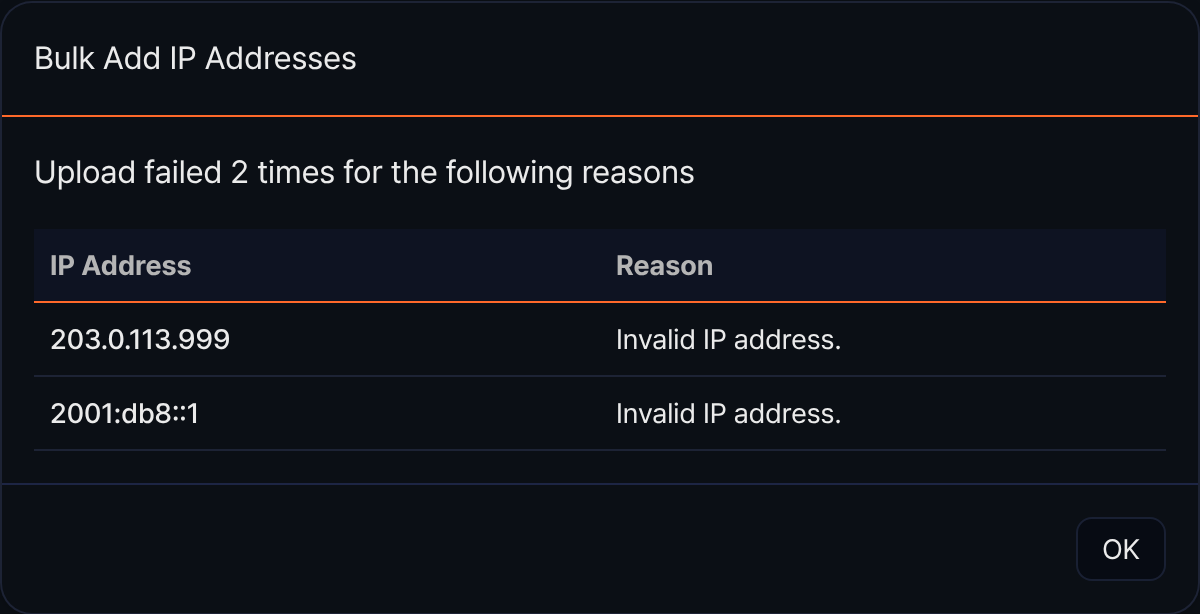1200x614 pixels.
Task: Click the 203.0.113.999 address cell
Action: coord(140,339)
